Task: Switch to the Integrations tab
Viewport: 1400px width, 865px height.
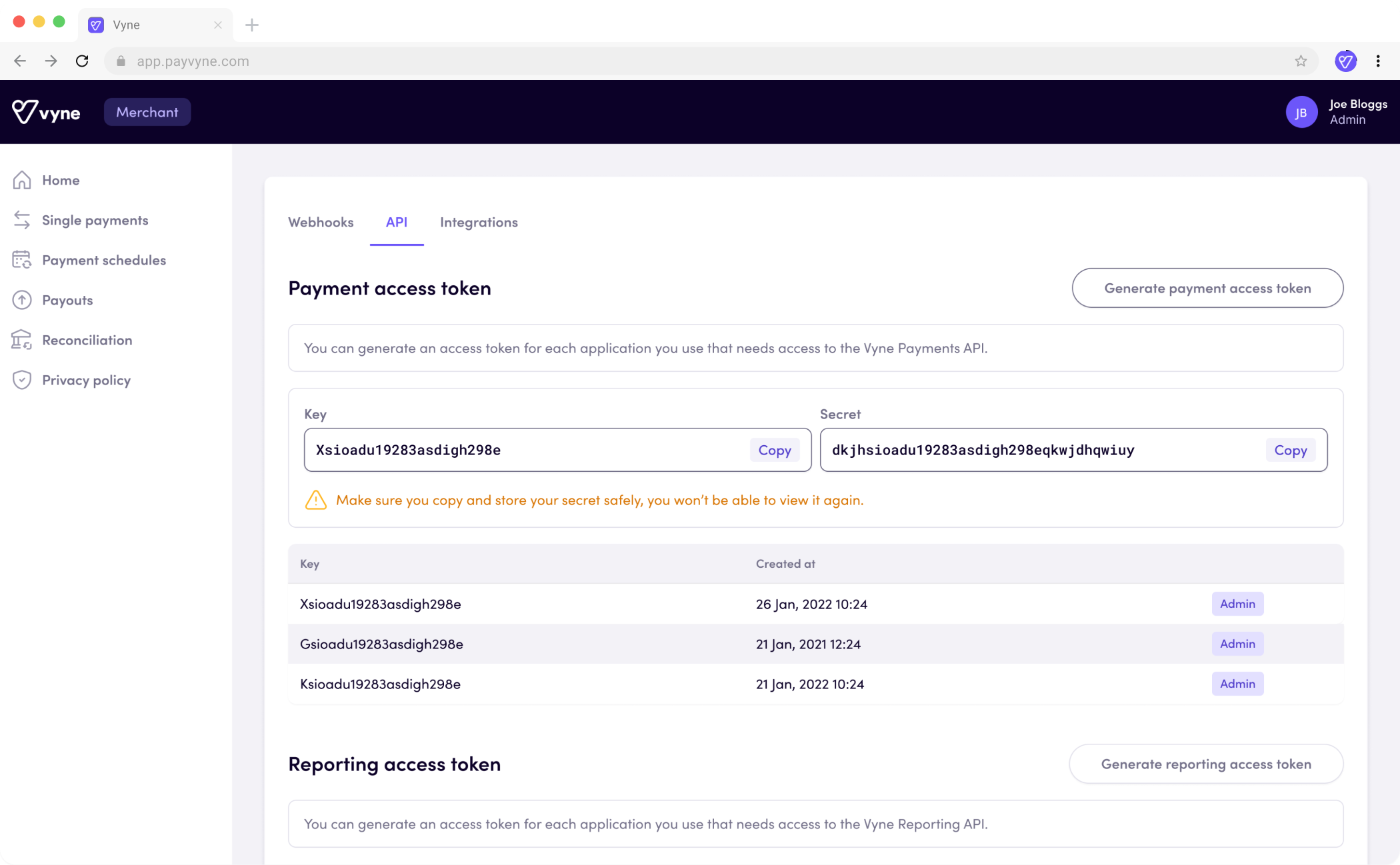Action: (479, 223)
